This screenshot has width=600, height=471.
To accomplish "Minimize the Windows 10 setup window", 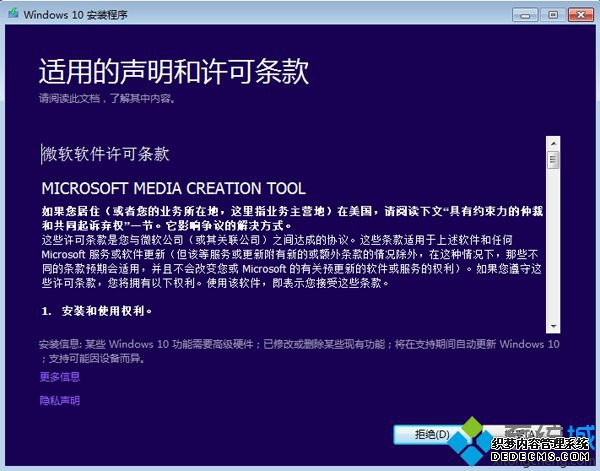I will pos(525,15).
